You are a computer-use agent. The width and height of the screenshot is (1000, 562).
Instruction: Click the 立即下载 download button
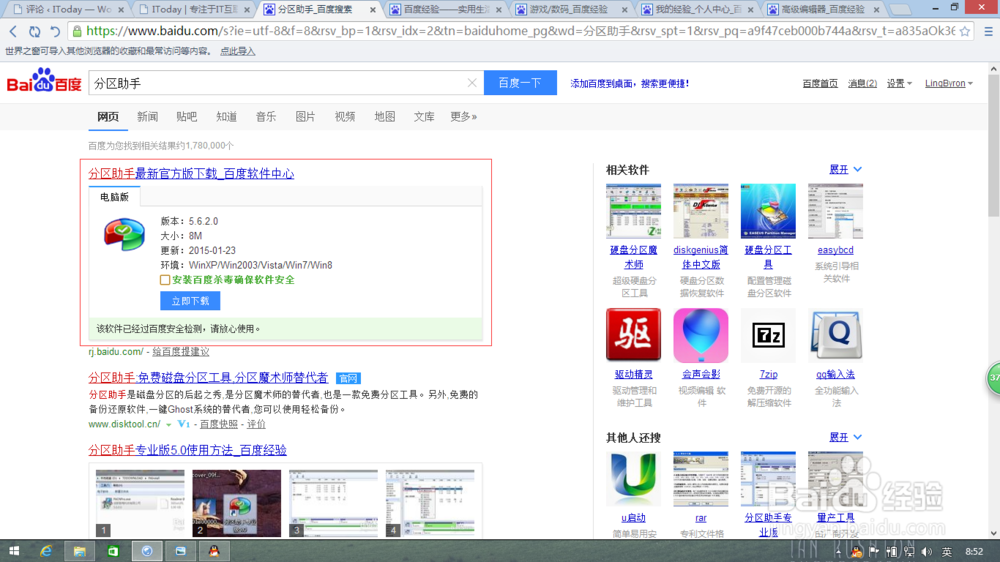click(x=190, y=300)
